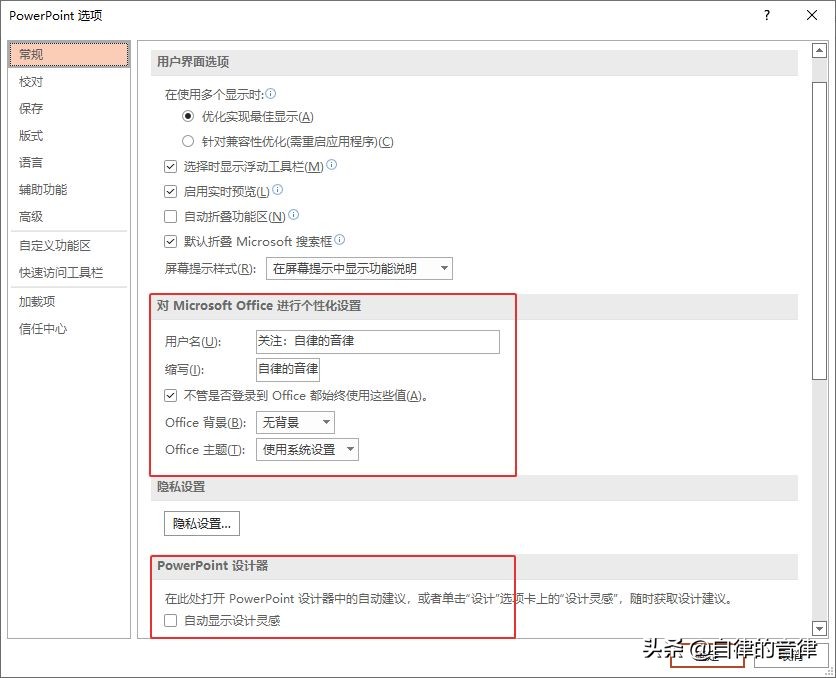Click the 隐私设置... button
This screenshot has width=836, height=678.
202,523
